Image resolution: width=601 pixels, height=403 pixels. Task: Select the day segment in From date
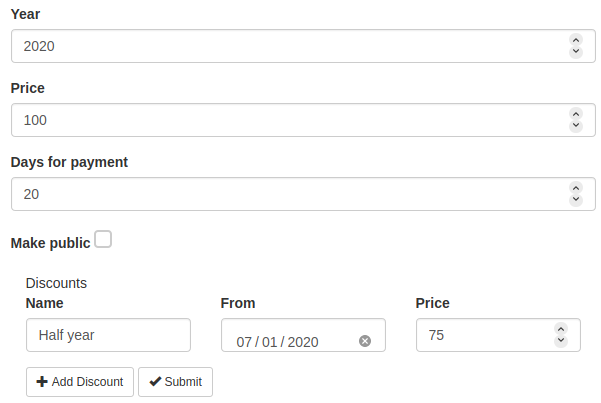pos(268,342)
